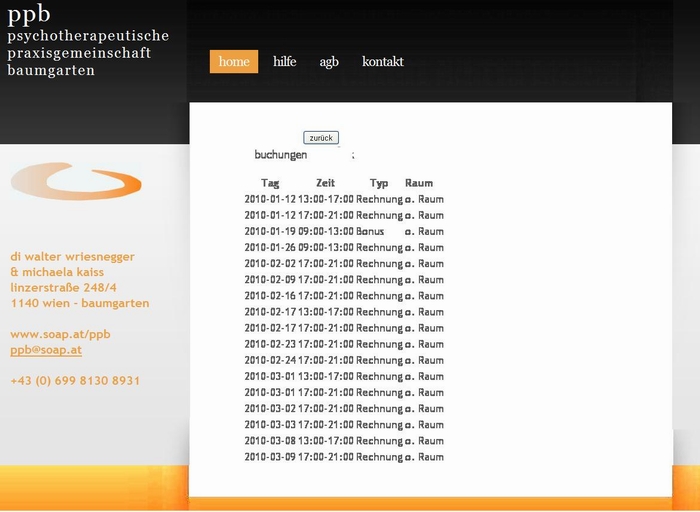Open the www.soap.at/ppb website link
The width and height of the screenshot is (700, 512).
click(x=60, y=334)
